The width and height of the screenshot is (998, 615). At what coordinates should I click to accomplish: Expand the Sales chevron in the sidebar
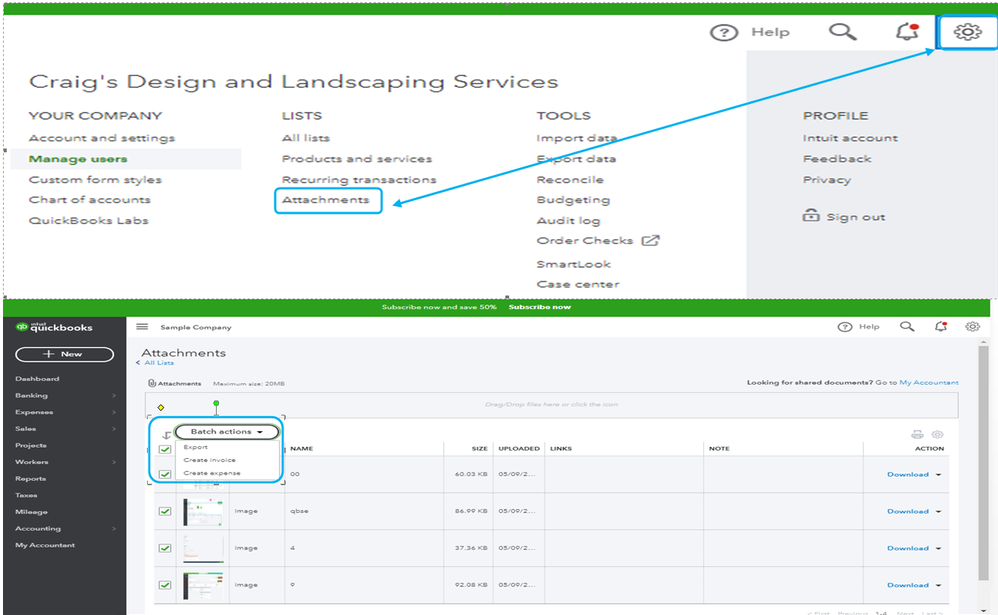pos(114,428)
